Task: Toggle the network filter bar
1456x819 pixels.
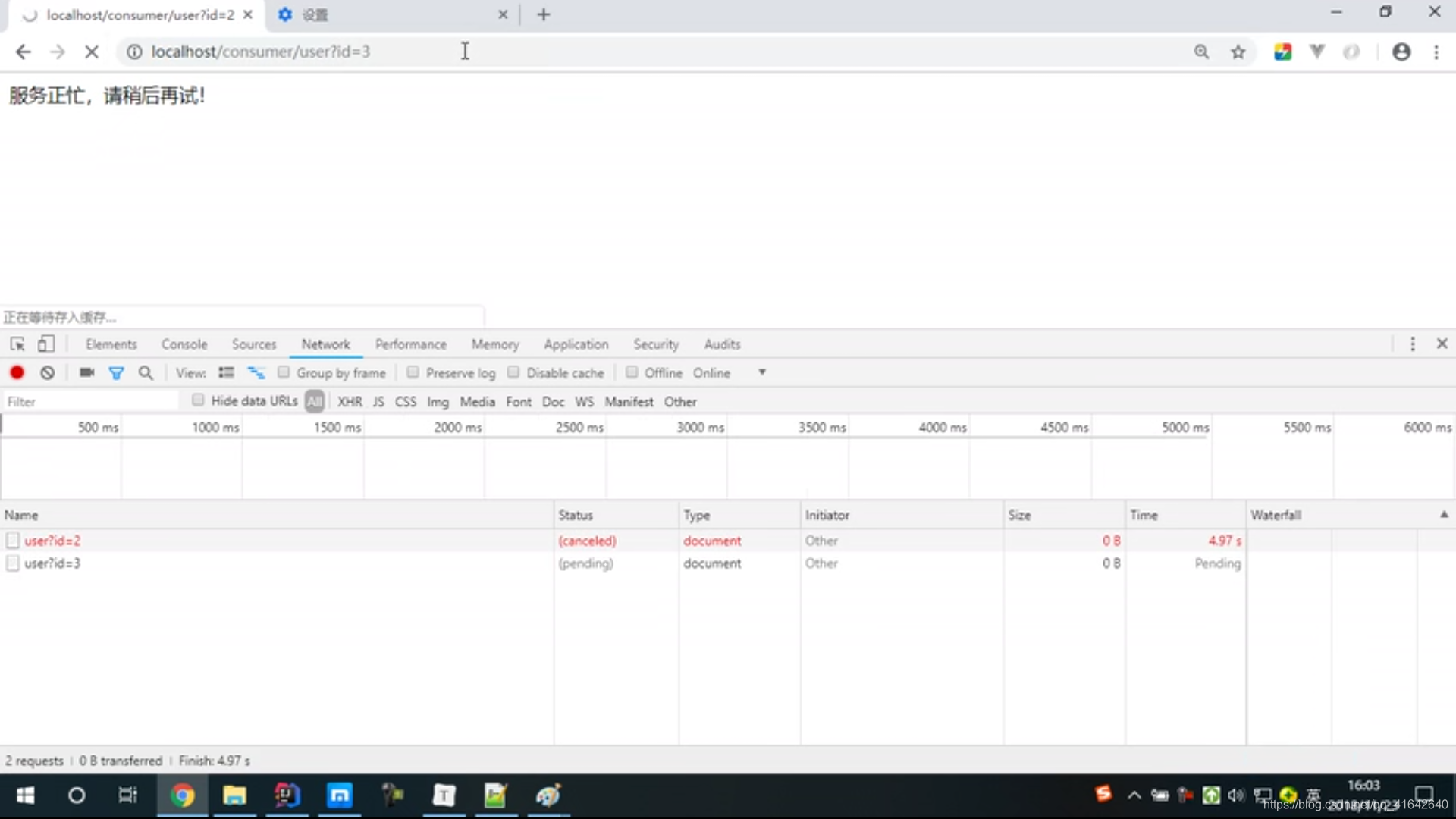Action: (x=116, y=372)
